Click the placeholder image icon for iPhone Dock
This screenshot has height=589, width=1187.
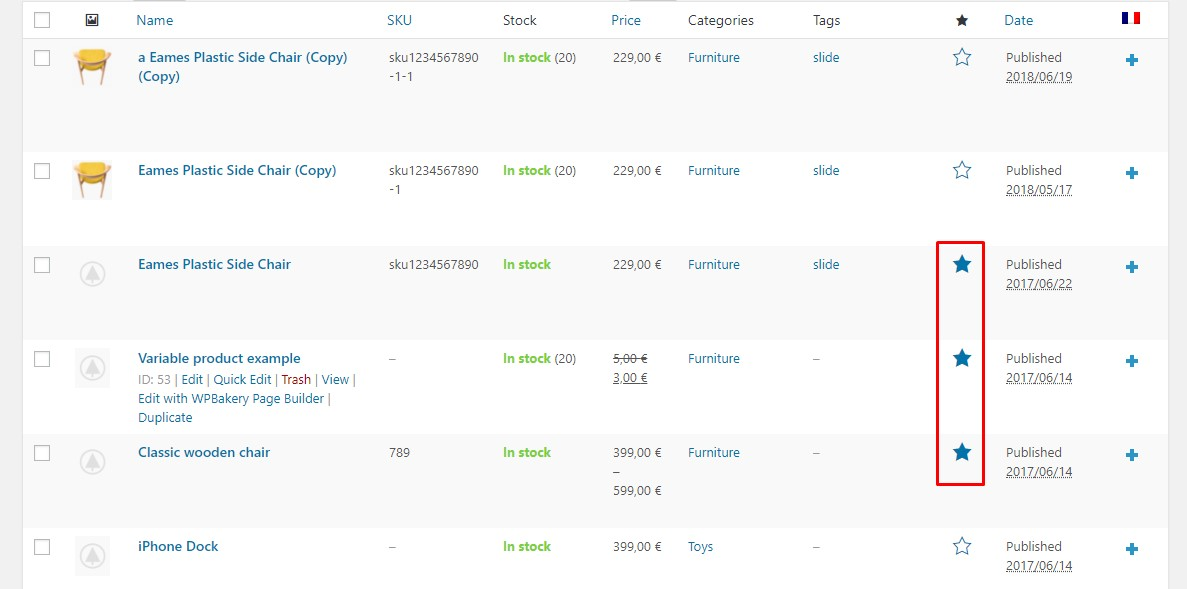(92, 556)
